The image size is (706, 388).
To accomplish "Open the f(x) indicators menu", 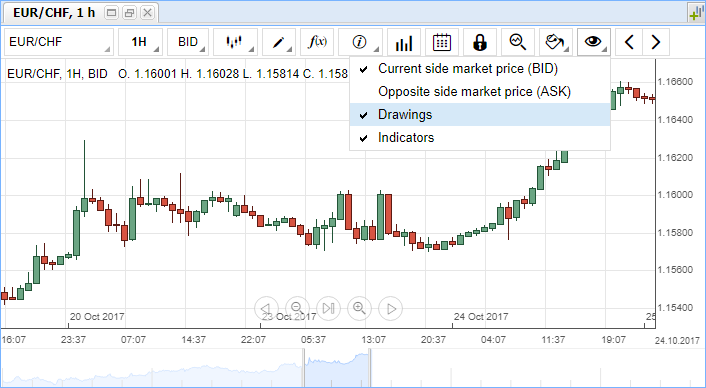I will tap(317, 42).
